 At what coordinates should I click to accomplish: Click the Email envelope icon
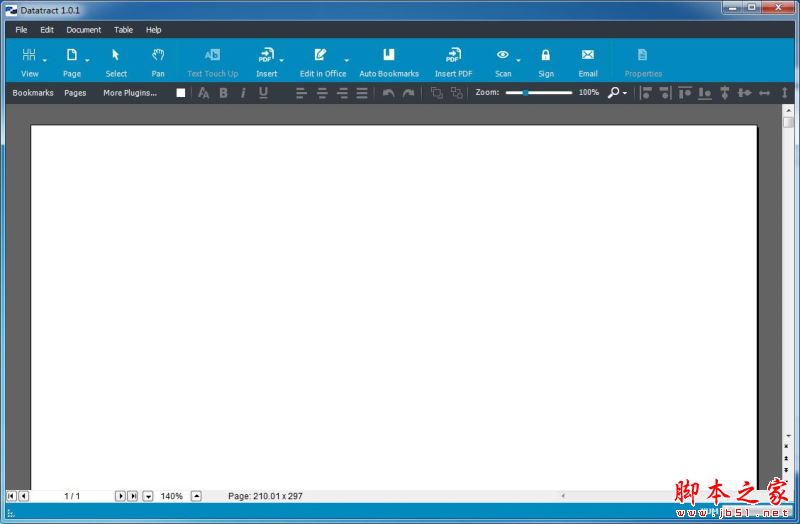[x=588, y=55]
